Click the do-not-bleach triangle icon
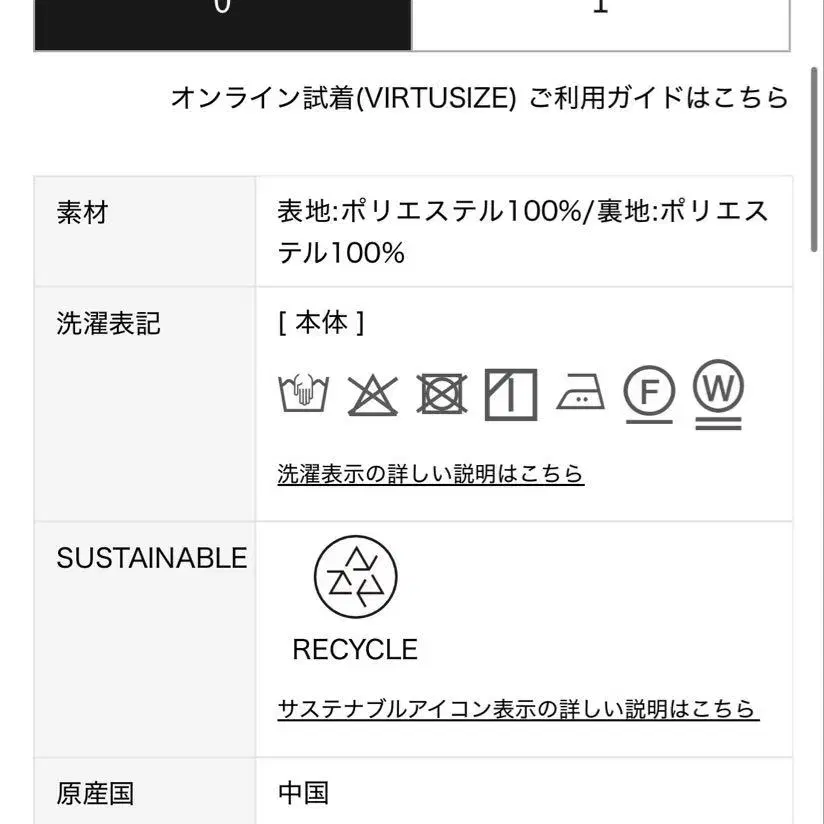 point(373,395)
